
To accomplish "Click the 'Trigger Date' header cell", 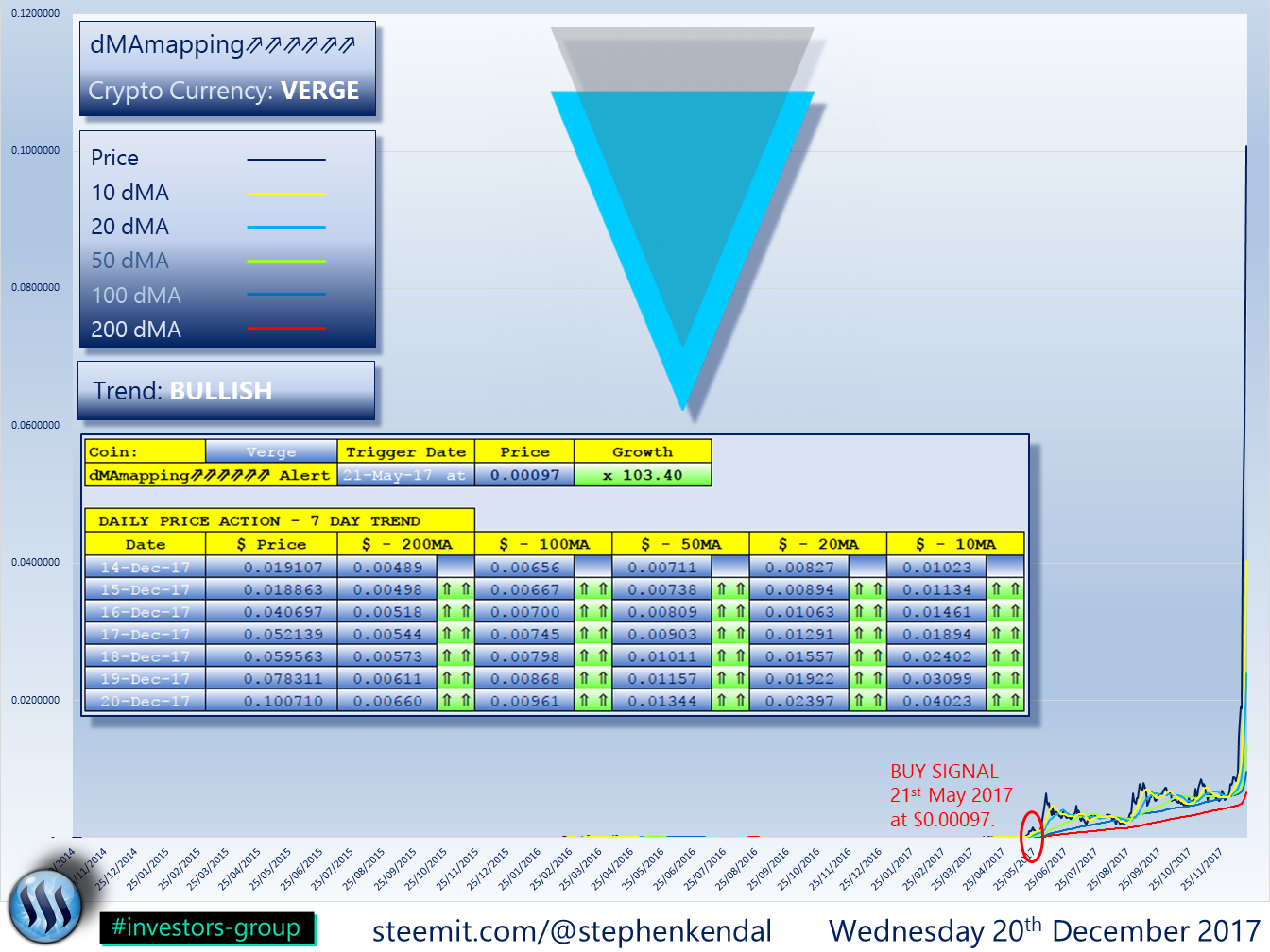I will point(405,451).
